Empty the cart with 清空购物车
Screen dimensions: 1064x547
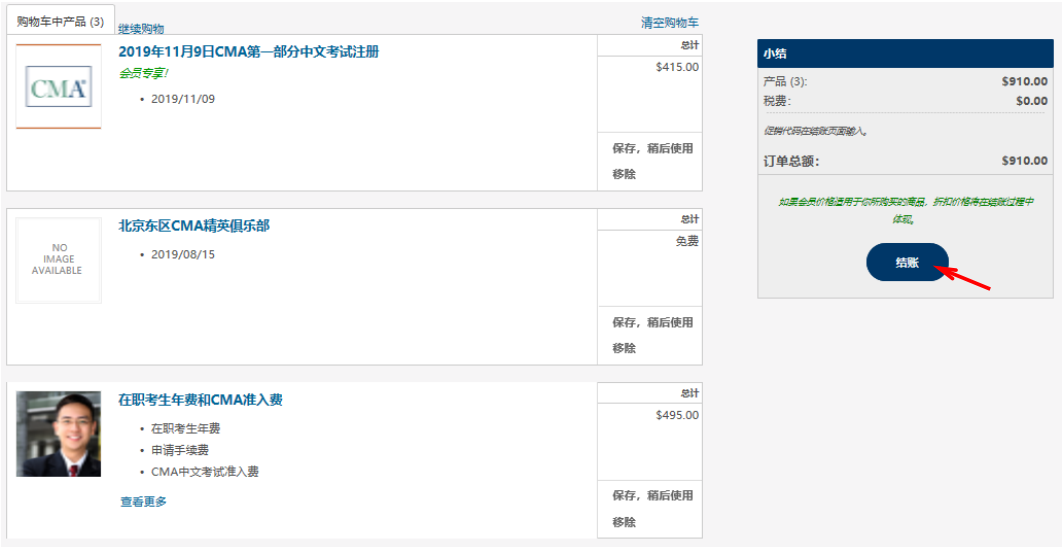point(669,22)
